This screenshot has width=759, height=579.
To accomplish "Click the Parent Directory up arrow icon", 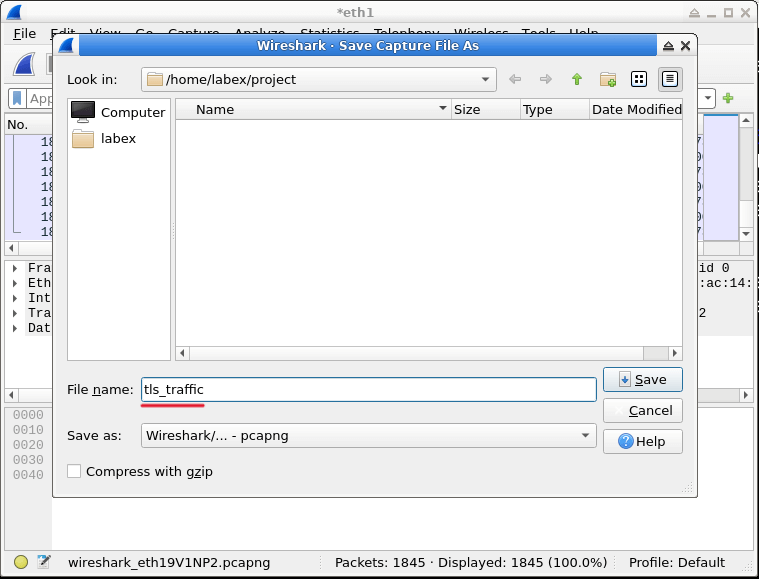I will 577,79.
